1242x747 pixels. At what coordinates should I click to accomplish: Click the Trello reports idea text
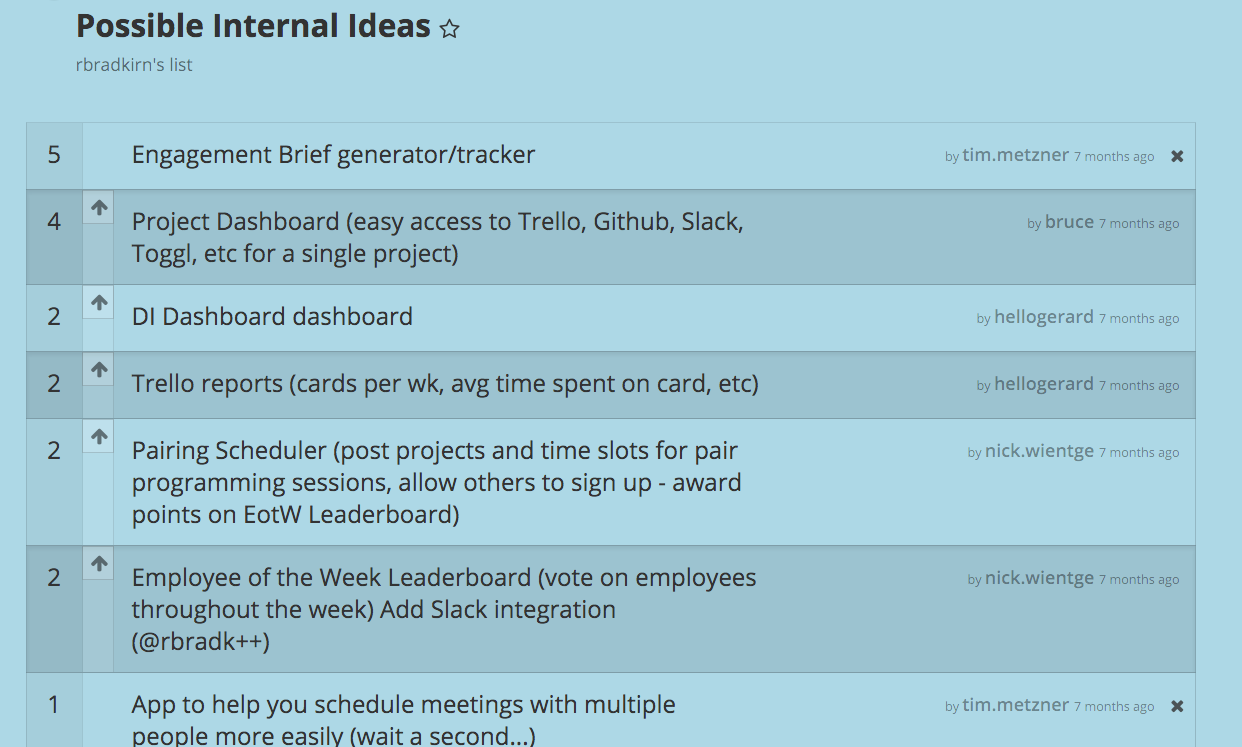click(x=445, y=384)
